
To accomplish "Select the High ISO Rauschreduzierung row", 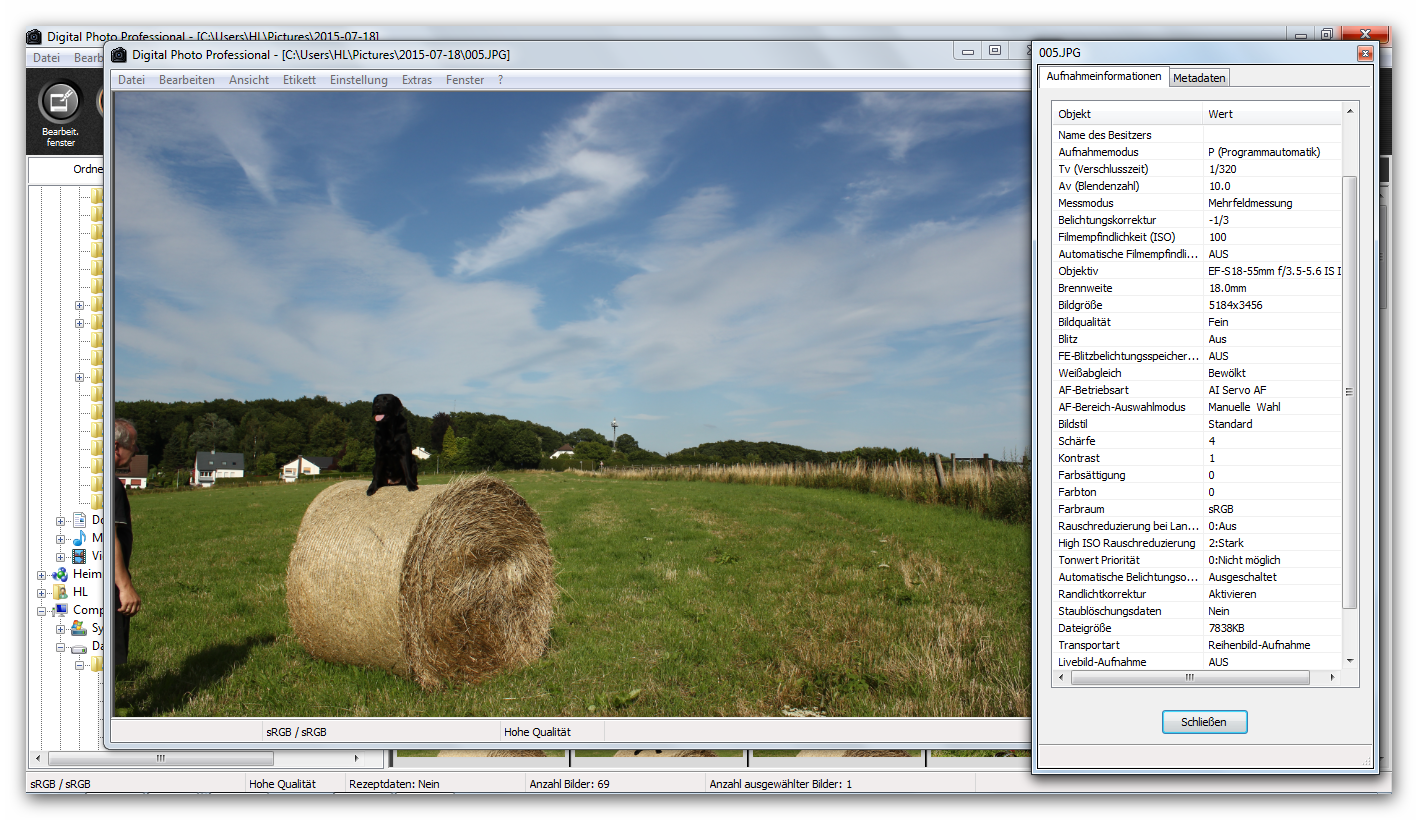I will point(1196,543).
